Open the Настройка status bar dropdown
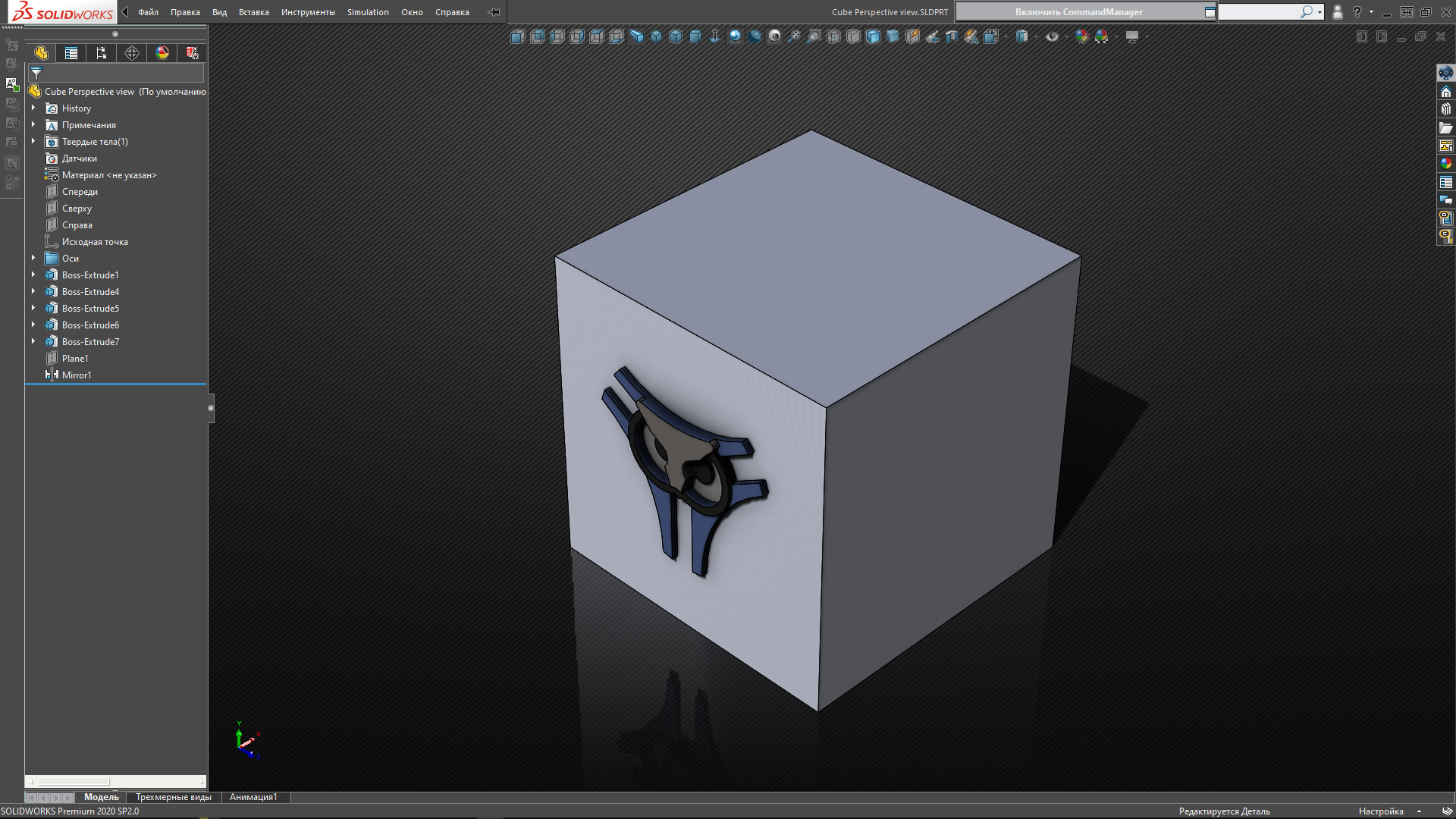Viewport: 1456px width, 819px height. point(1390,811)
